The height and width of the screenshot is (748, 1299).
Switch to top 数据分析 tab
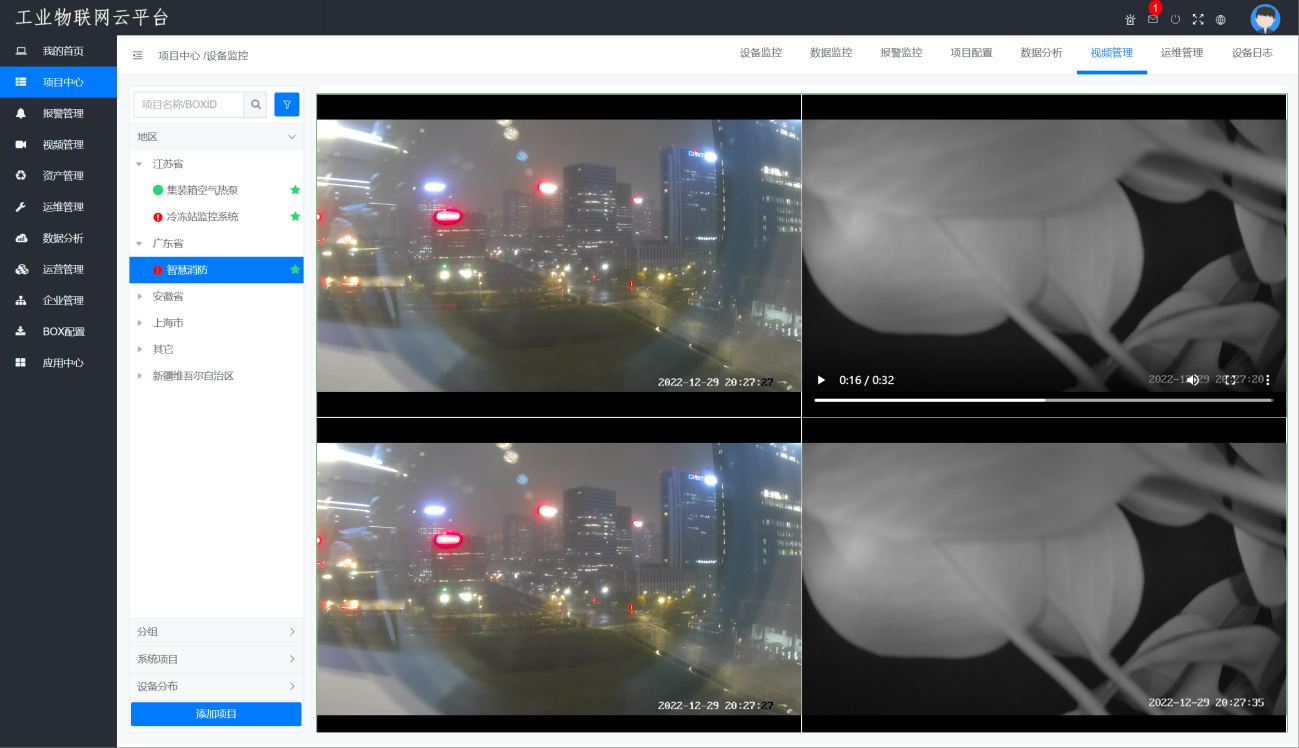pyautogui.click(x=1041, y=53)
